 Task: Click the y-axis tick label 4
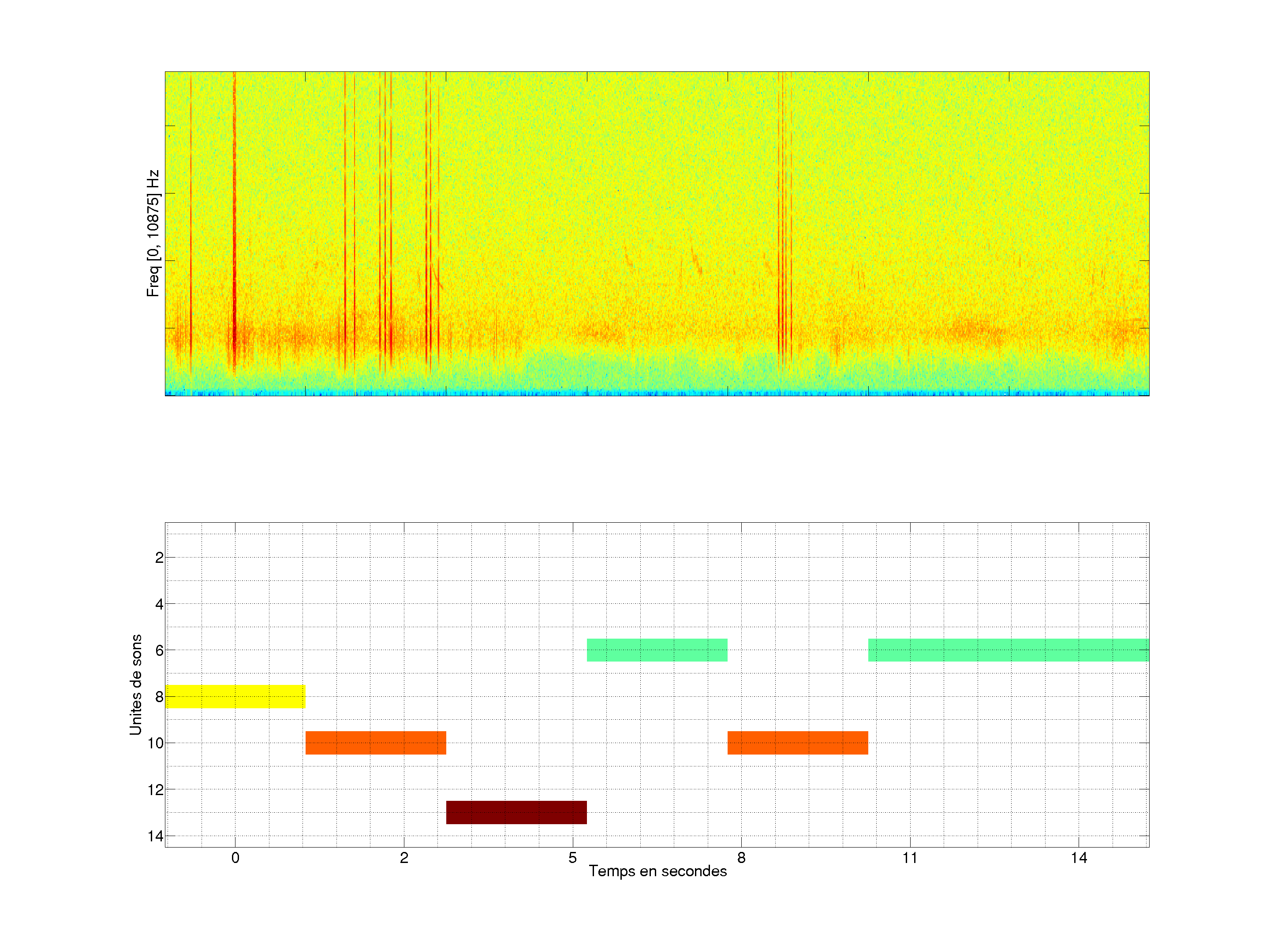(159, 604)
